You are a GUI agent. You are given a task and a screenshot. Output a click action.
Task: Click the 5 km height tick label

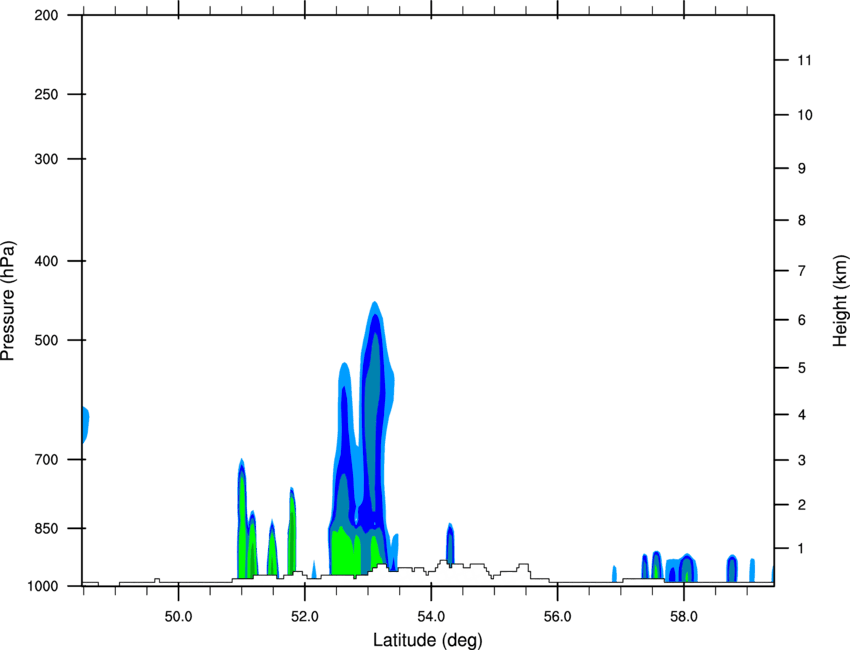pos(802,368)
